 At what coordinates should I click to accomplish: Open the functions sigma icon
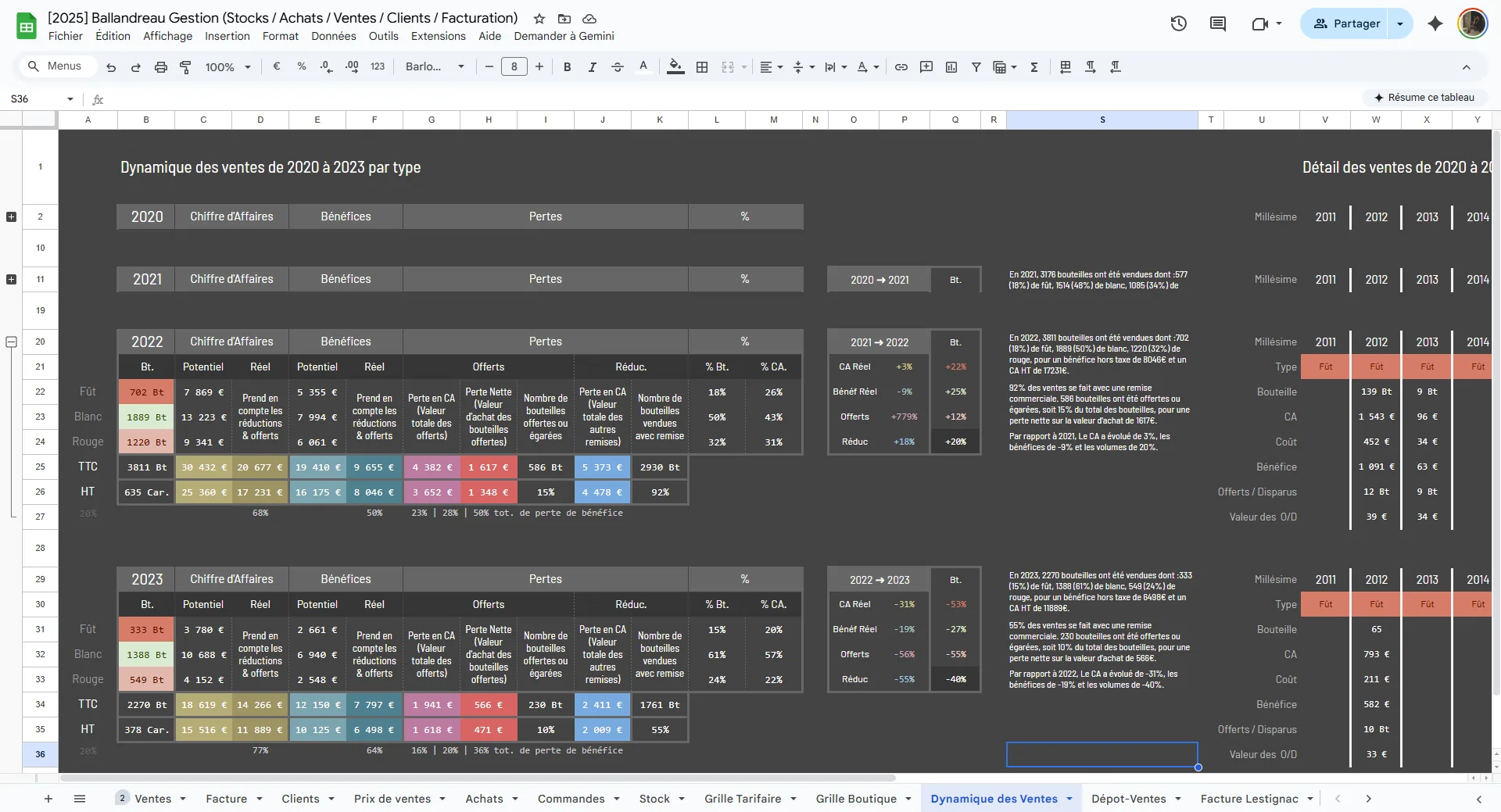coord(1034,67)
